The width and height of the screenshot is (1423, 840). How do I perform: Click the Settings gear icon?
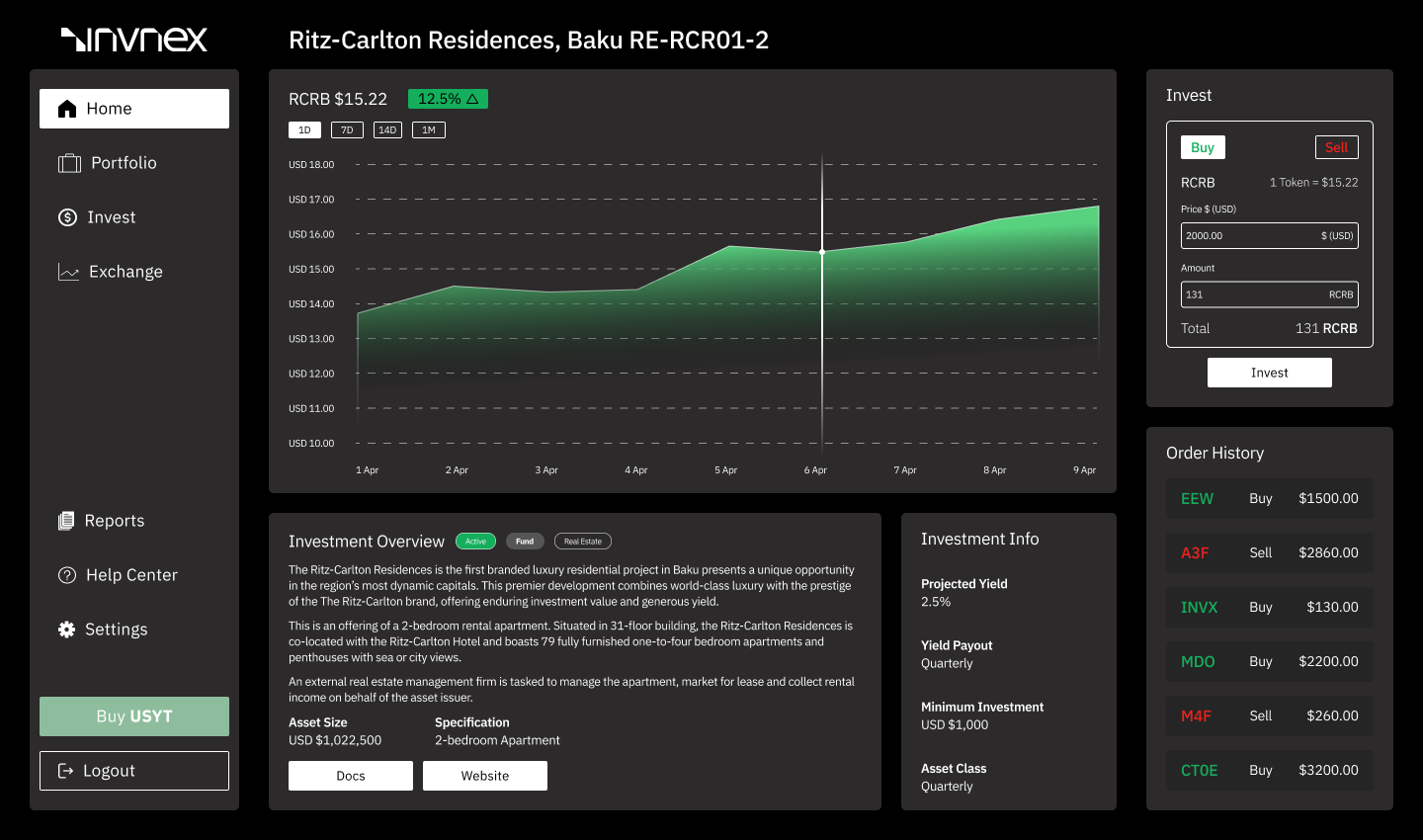66,630
